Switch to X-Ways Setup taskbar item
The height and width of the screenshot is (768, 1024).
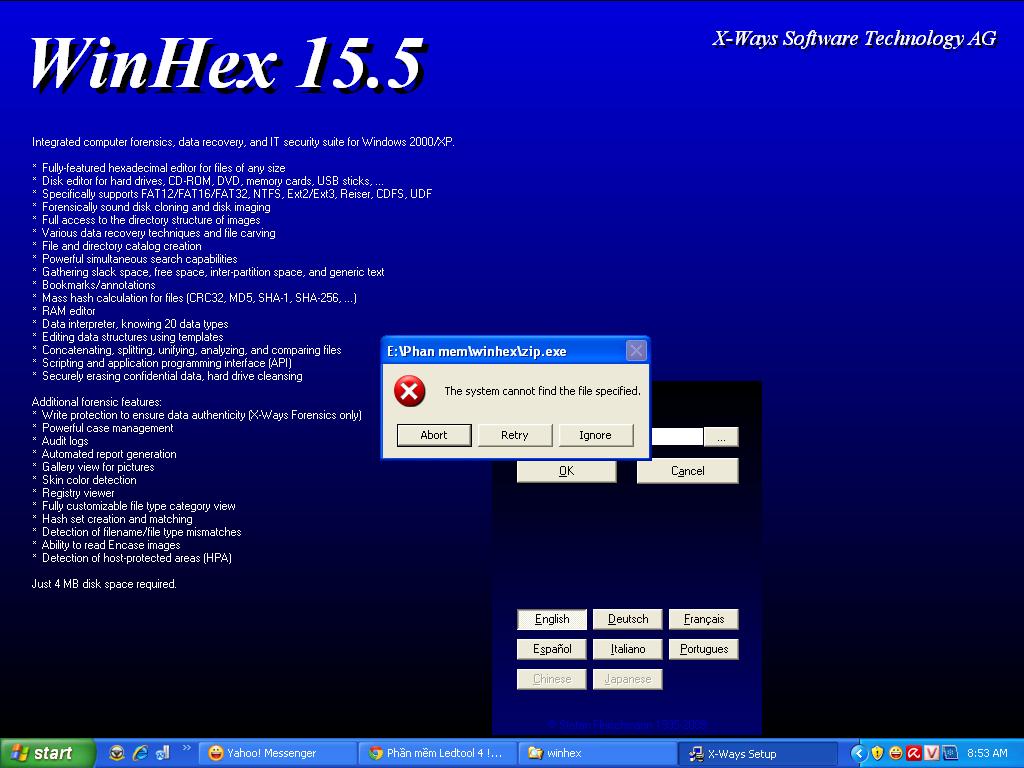758,754
